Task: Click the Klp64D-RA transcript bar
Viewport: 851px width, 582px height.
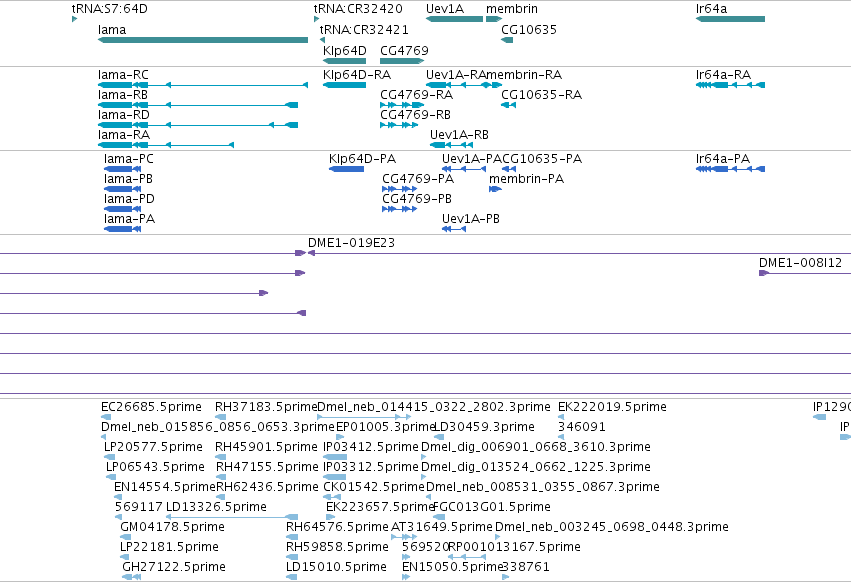Action: [345, 85]
